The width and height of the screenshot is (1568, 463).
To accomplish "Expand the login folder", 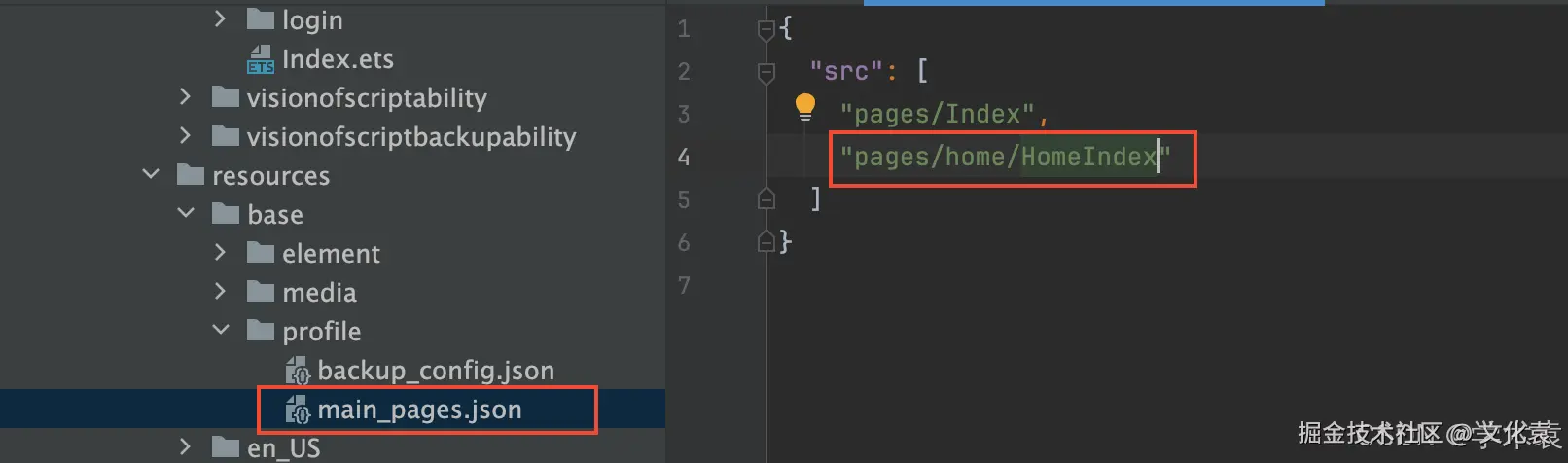I will coord(220,19).
